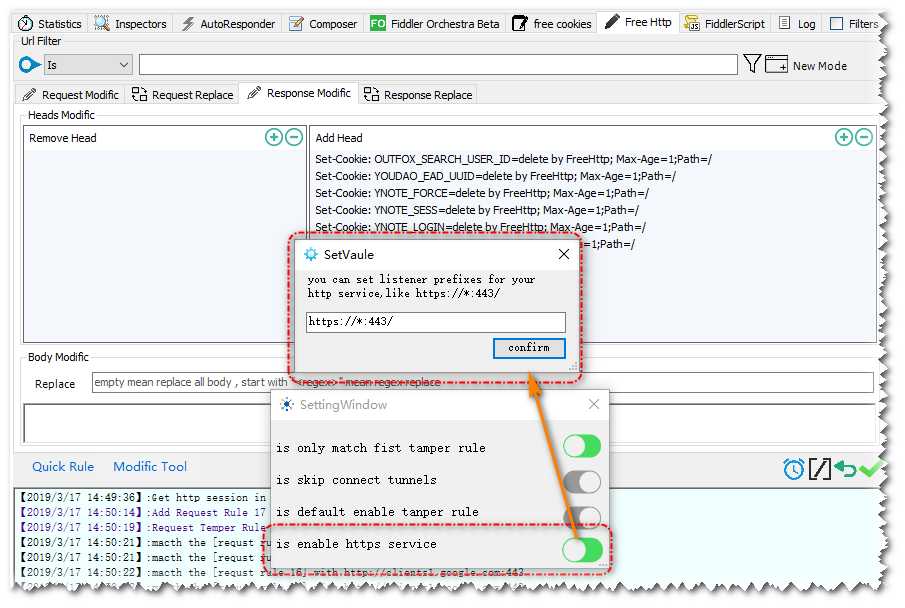Click the blue Url Filter arrow icon
Image resolution: width=905 pixels, height=608 pixels.
[x=29, y=65]
